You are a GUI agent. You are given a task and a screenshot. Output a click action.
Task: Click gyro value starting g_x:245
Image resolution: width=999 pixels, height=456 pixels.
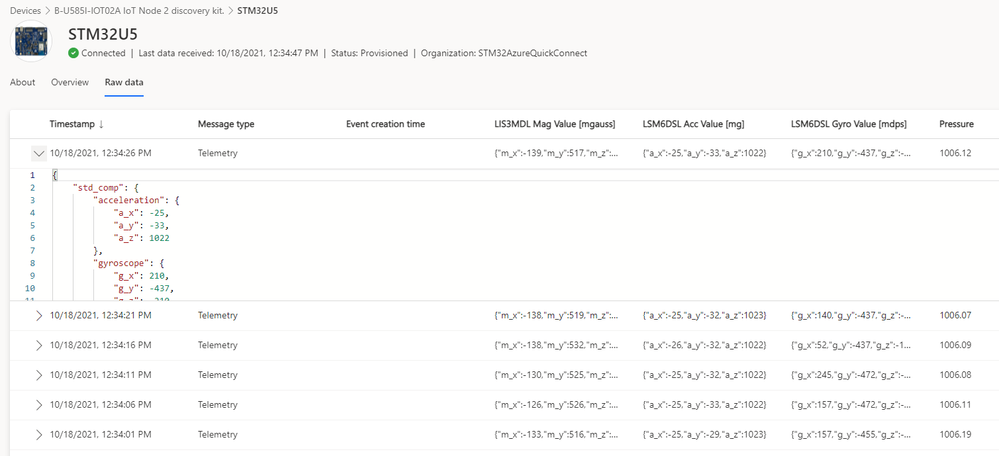coord(853,375)
